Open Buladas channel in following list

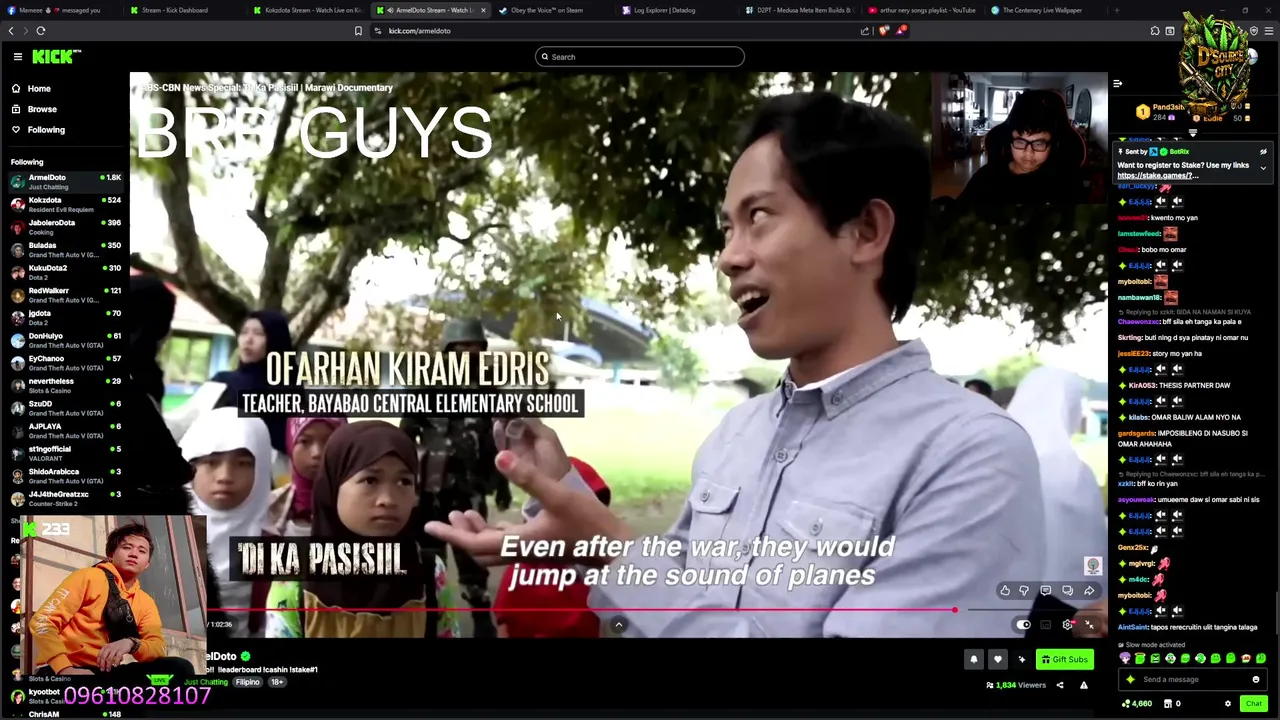pyautogui.click(x=65, y=249)
